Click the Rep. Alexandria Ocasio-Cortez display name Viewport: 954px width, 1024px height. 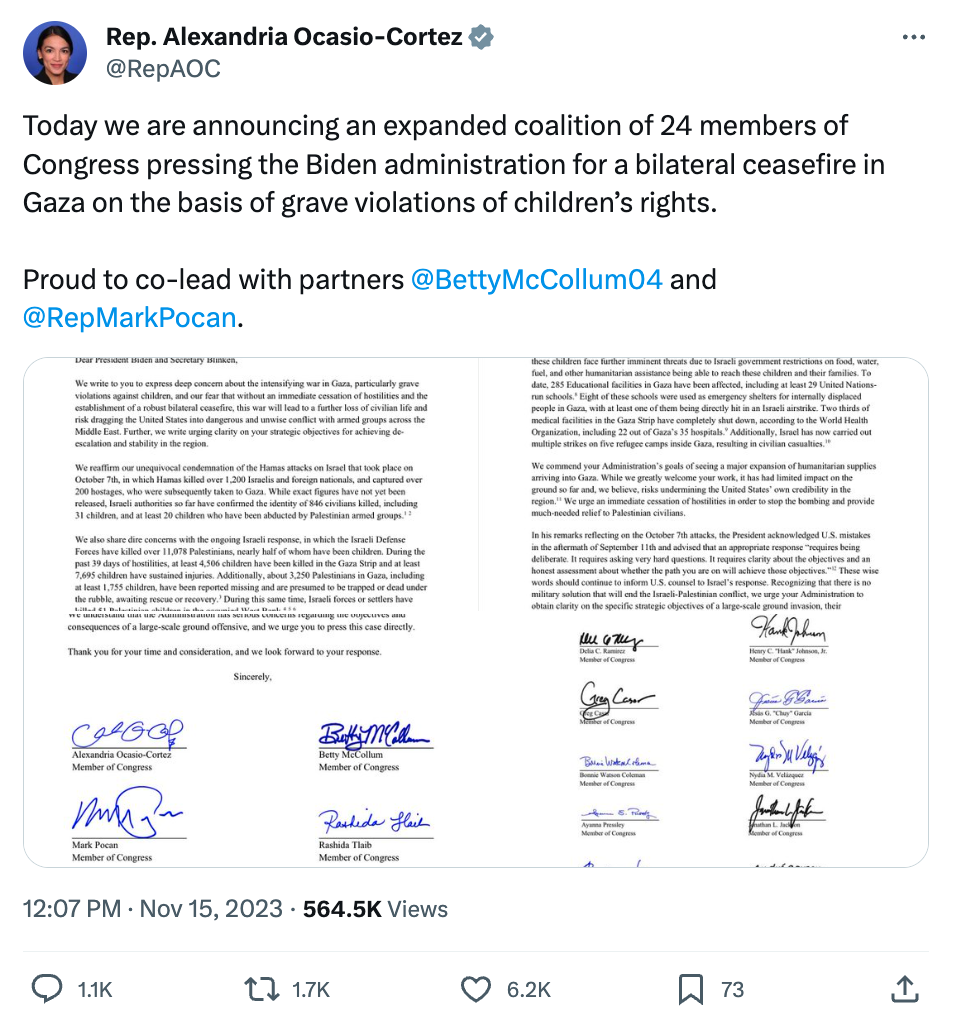click(x=284, y=38)
